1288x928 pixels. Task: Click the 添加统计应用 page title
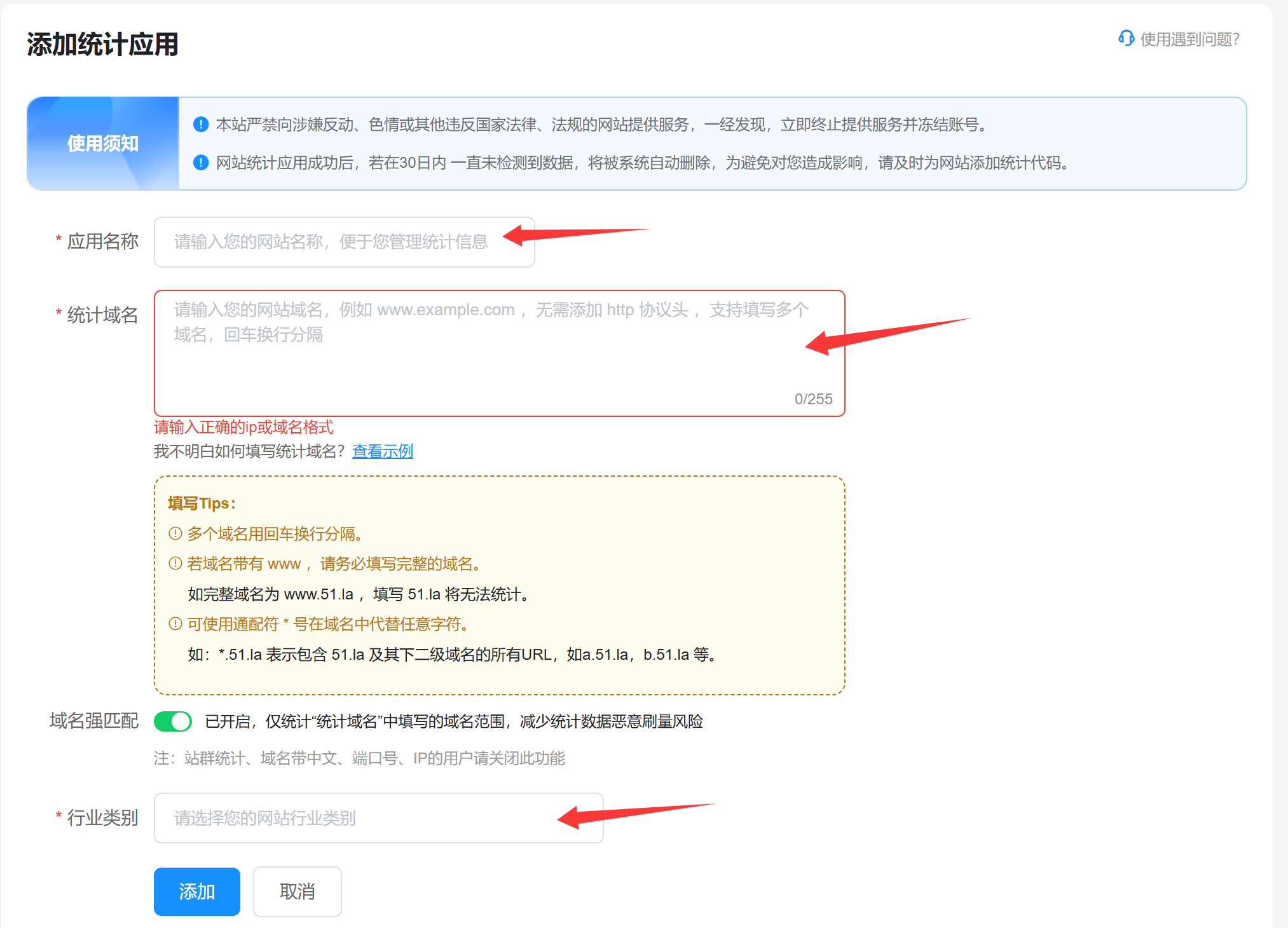102,44
